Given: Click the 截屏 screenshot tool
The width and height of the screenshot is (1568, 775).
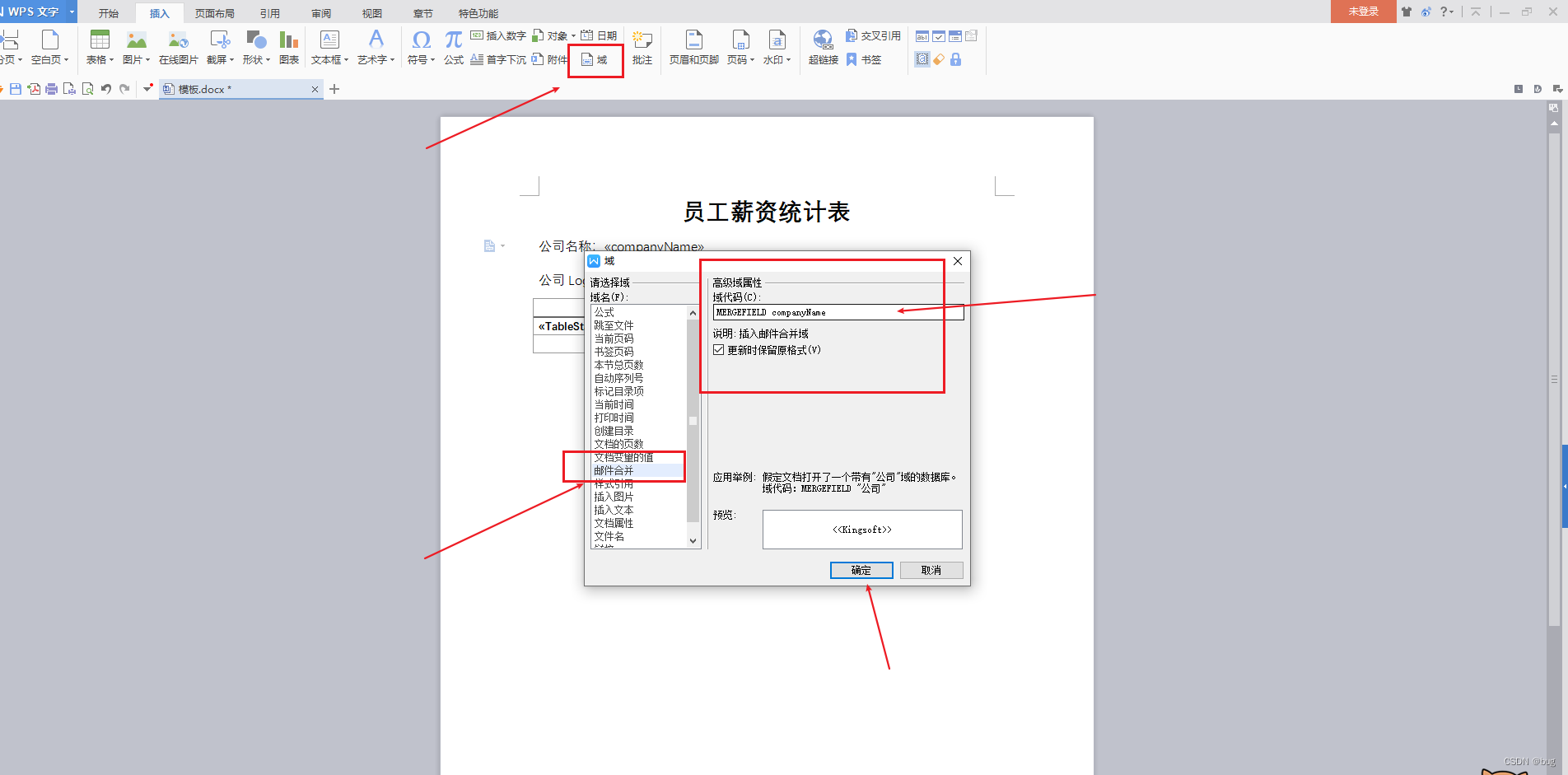Looking at the screenshot, I should click(x=220, y=47).
